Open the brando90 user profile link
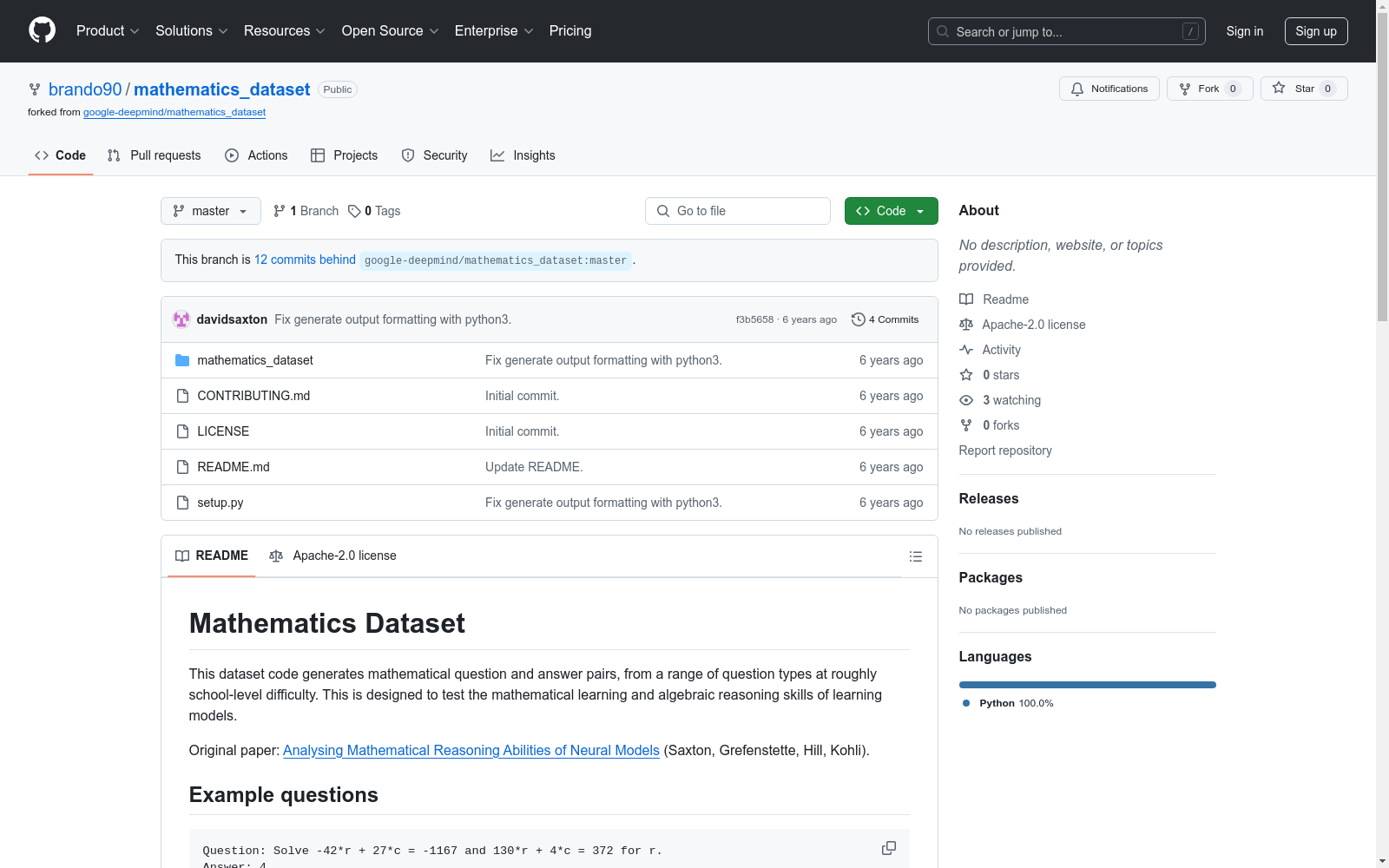The width and height of the screenshot is (1389, 868). point(85,89)
